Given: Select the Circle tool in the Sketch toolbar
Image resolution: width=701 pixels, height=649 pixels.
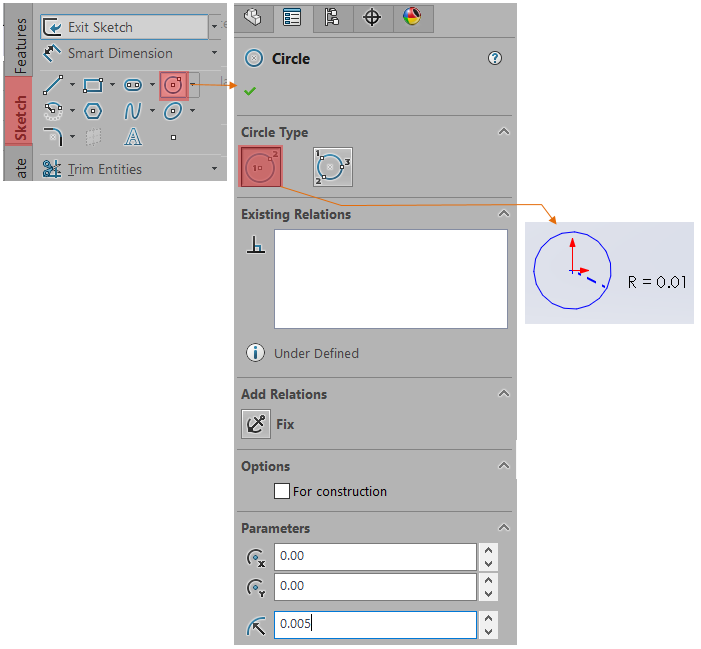Looking at the screenshot, I should pyautogui.click(x=173, y=85).
